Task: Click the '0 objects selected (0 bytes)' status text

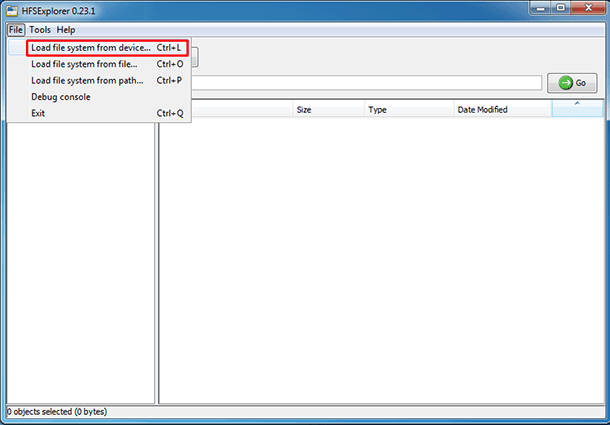Action: click(x=57, y=412)
